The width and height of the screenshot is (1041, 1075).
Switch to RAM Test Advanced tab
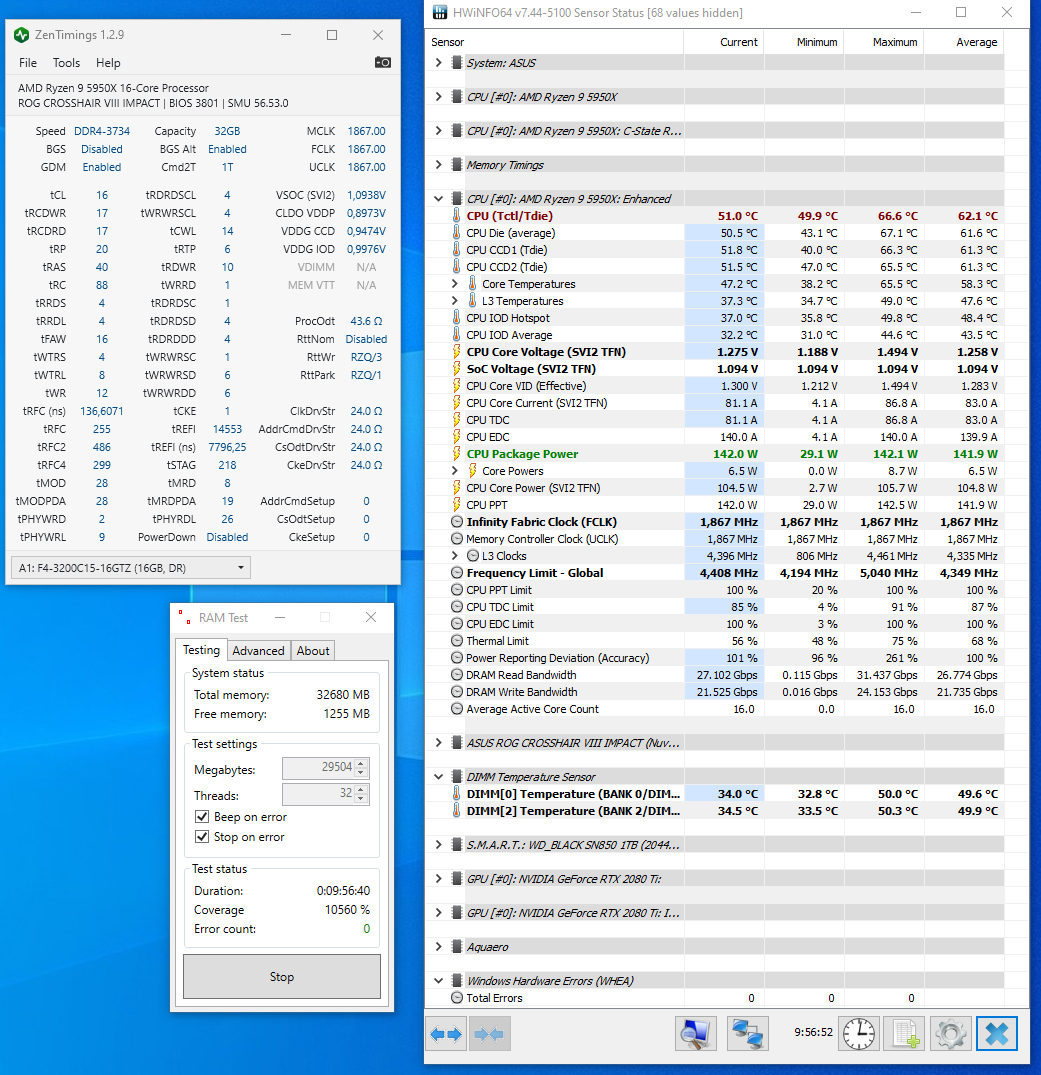[x=258, y=651]
